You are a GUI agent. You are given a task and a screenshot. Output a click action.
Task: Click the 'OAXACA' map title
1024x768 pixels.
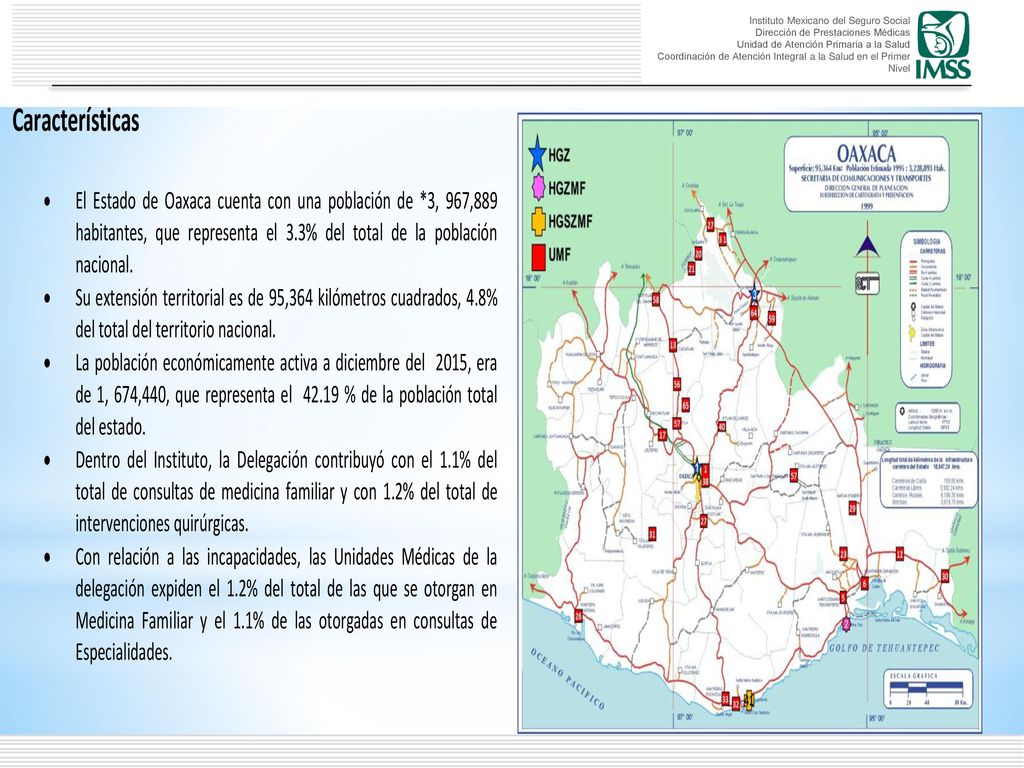866,154
